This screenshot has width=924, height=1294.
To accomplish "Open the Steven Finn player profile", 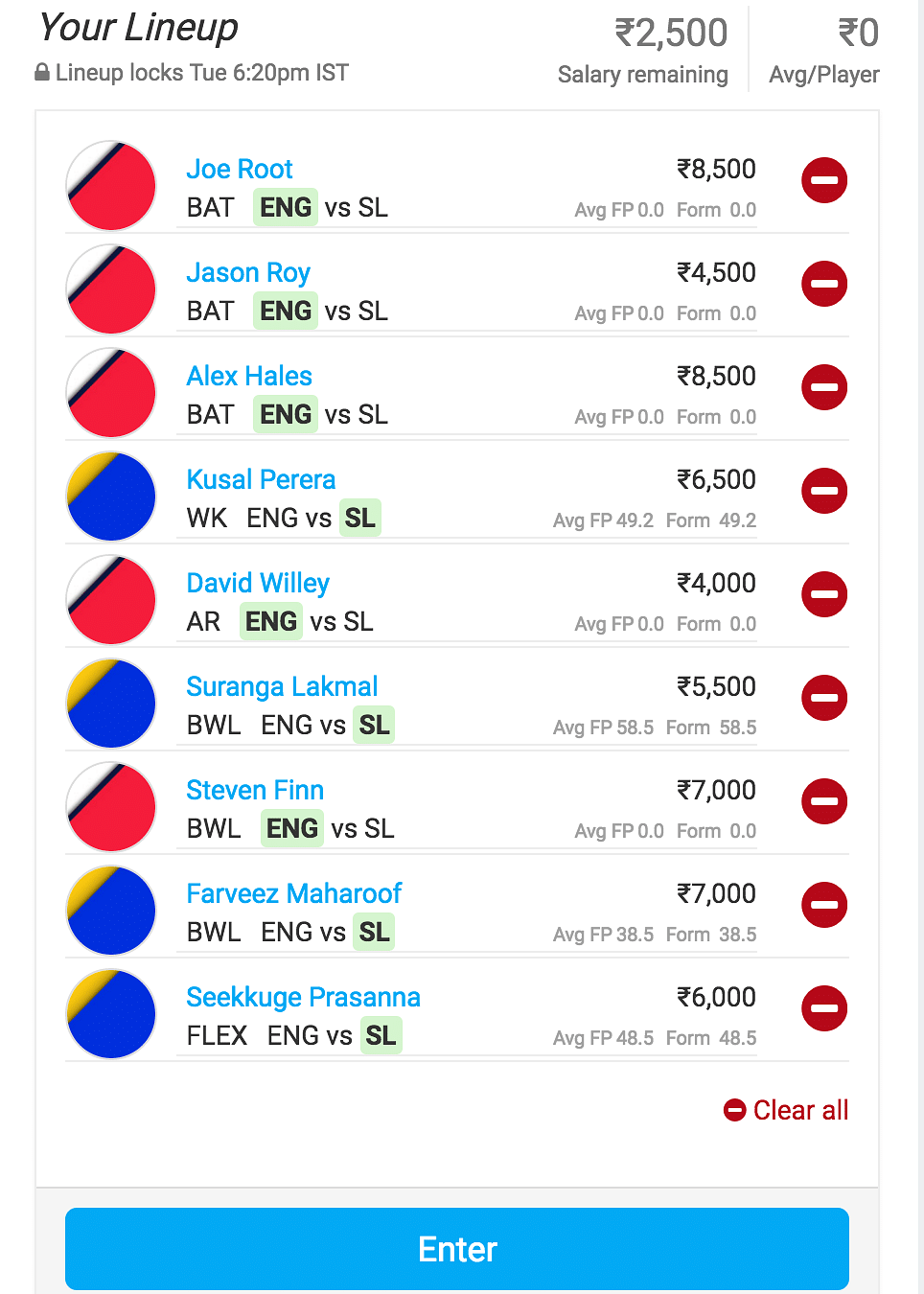I will click(x=255, y=791).
